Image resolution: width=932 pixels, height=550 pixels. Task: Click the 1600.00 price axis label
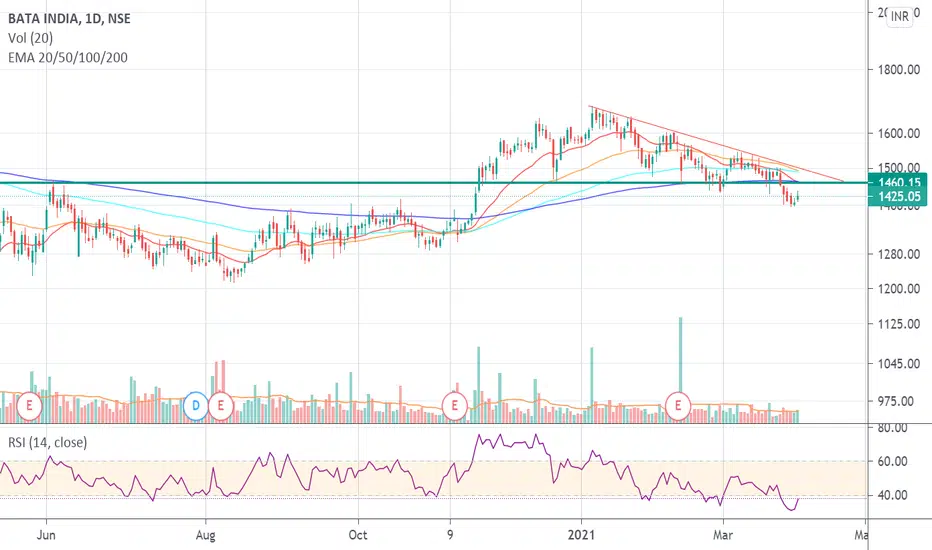(x=899, y=133)
